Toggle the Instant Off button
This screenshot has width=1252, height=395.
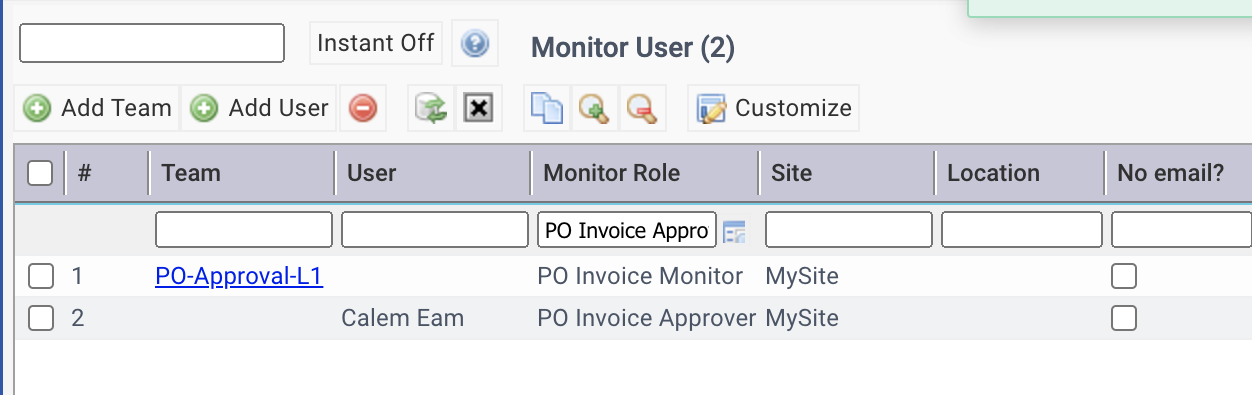(x=376, y=43)
